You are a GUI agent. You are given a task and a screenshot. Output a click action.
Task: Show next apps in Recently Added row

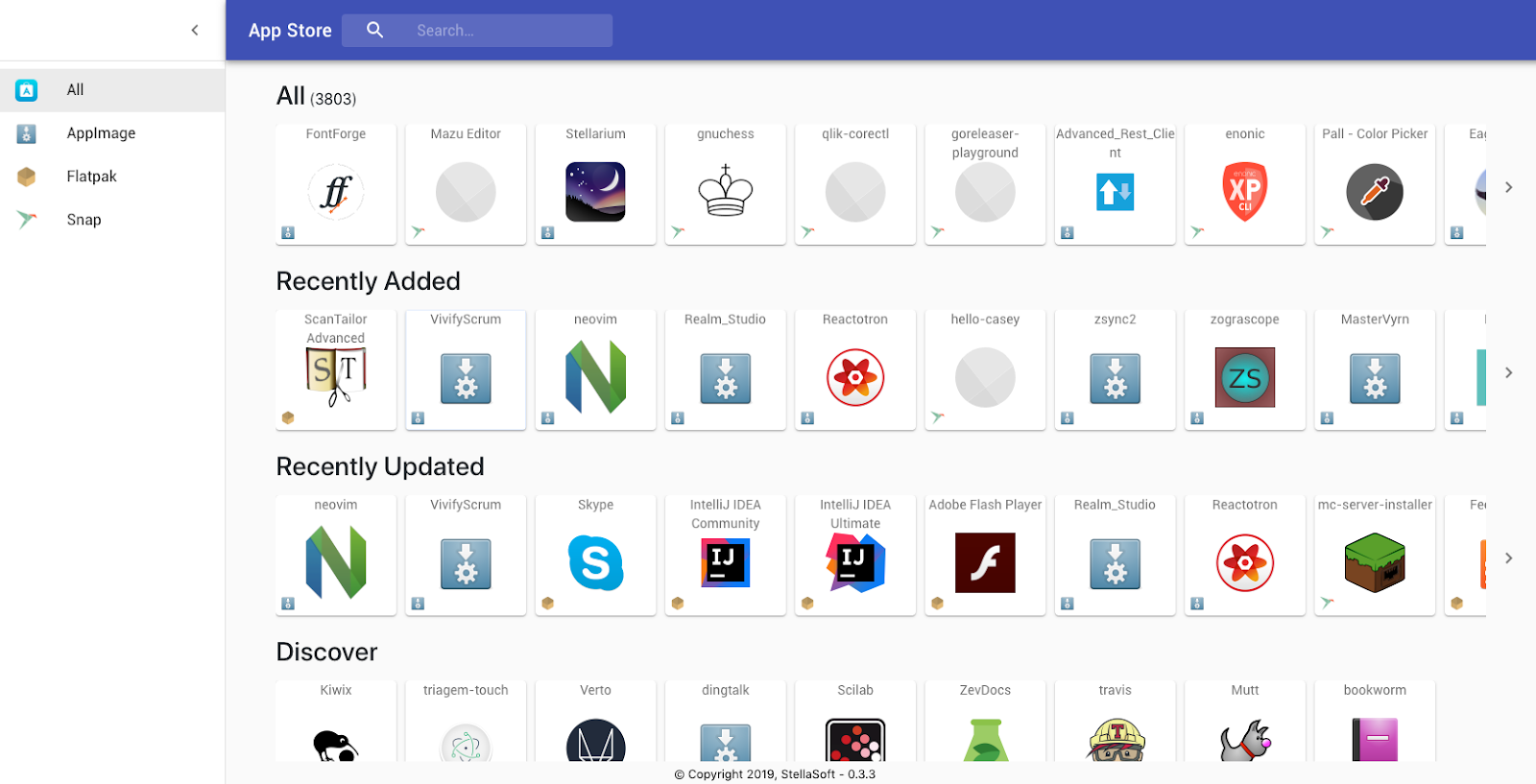[1509, 372]
